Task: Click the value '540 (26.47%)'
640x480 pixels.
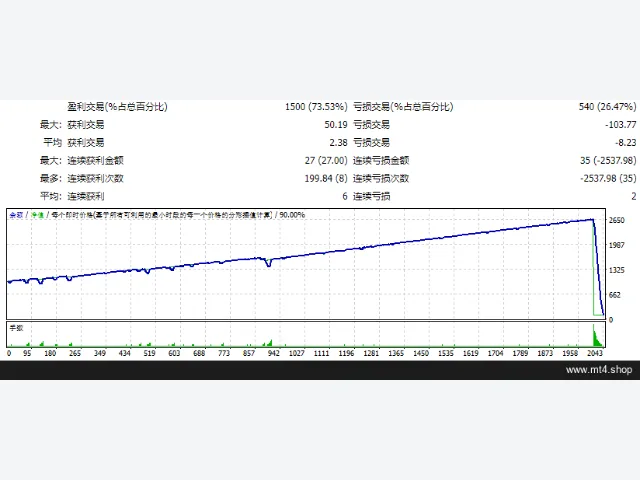Action: 607,107
